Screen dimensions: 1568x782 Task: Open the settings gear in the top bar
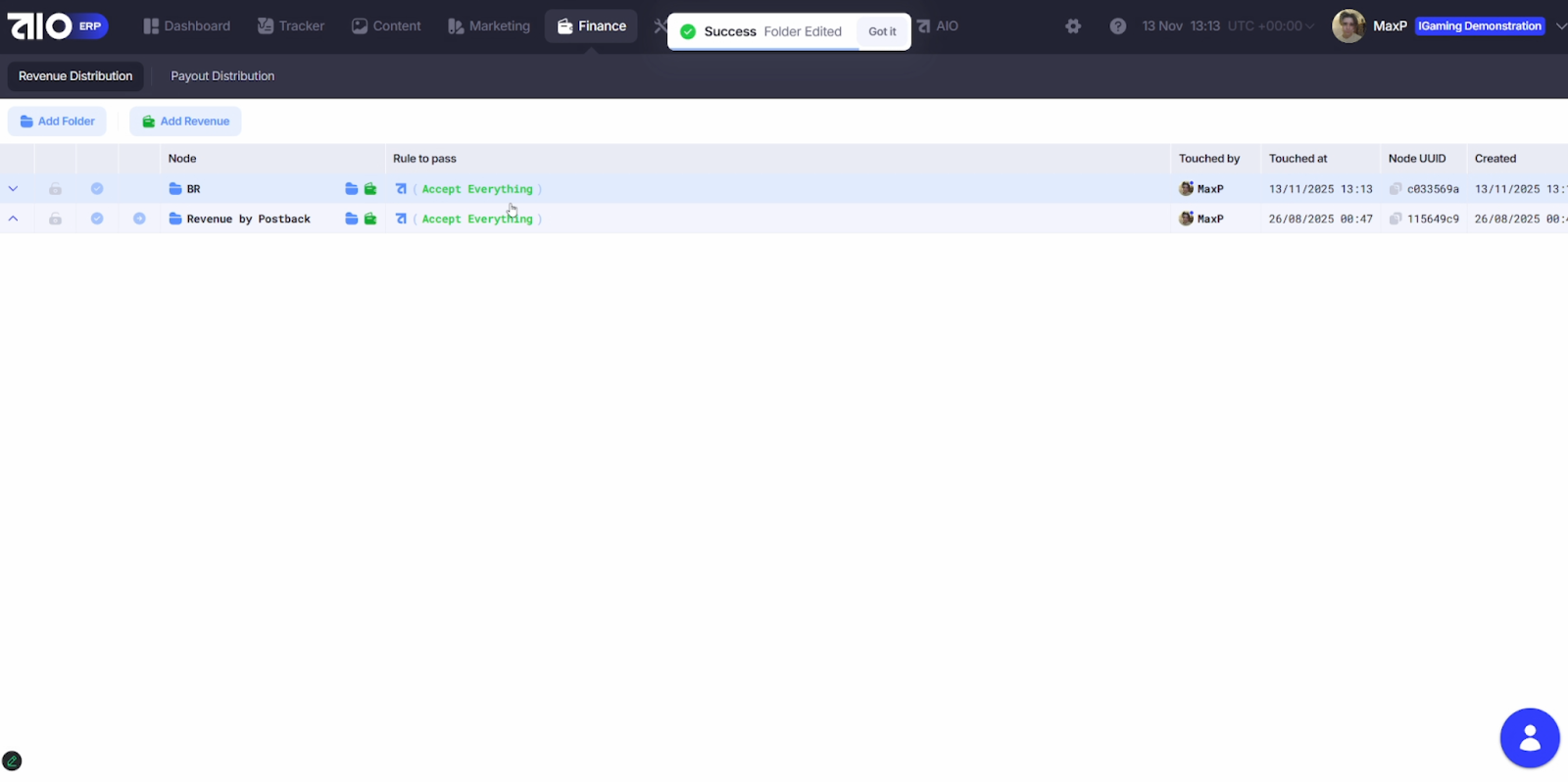coord(1073,26)
